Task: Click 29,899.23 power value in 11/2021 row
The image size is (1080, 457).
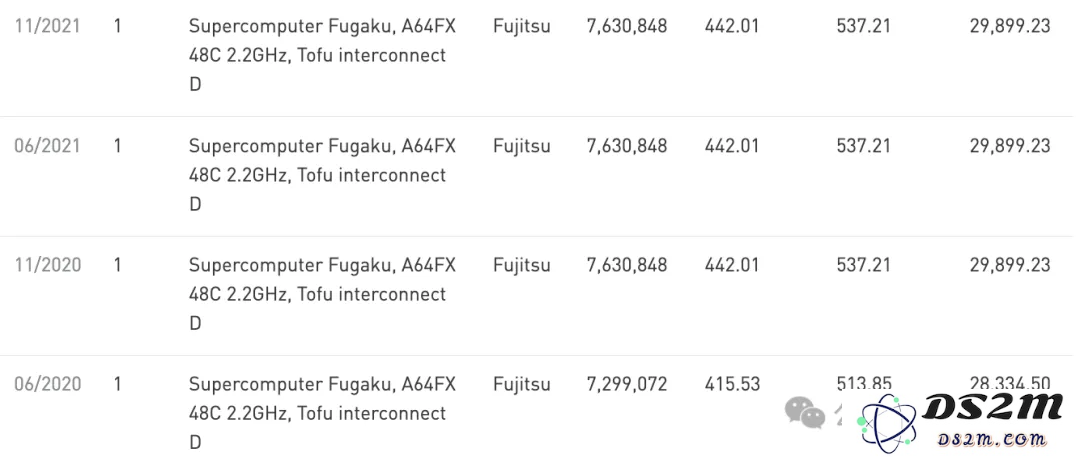Action: (x=1010, y=27)
